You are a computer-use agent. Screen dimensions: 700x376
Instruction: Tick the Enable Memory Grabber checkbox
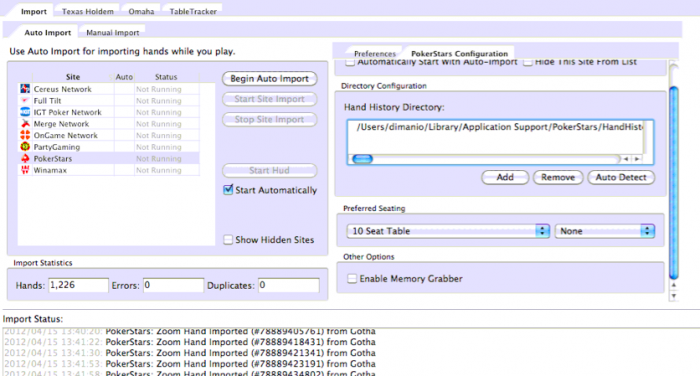tap(352, 279)
